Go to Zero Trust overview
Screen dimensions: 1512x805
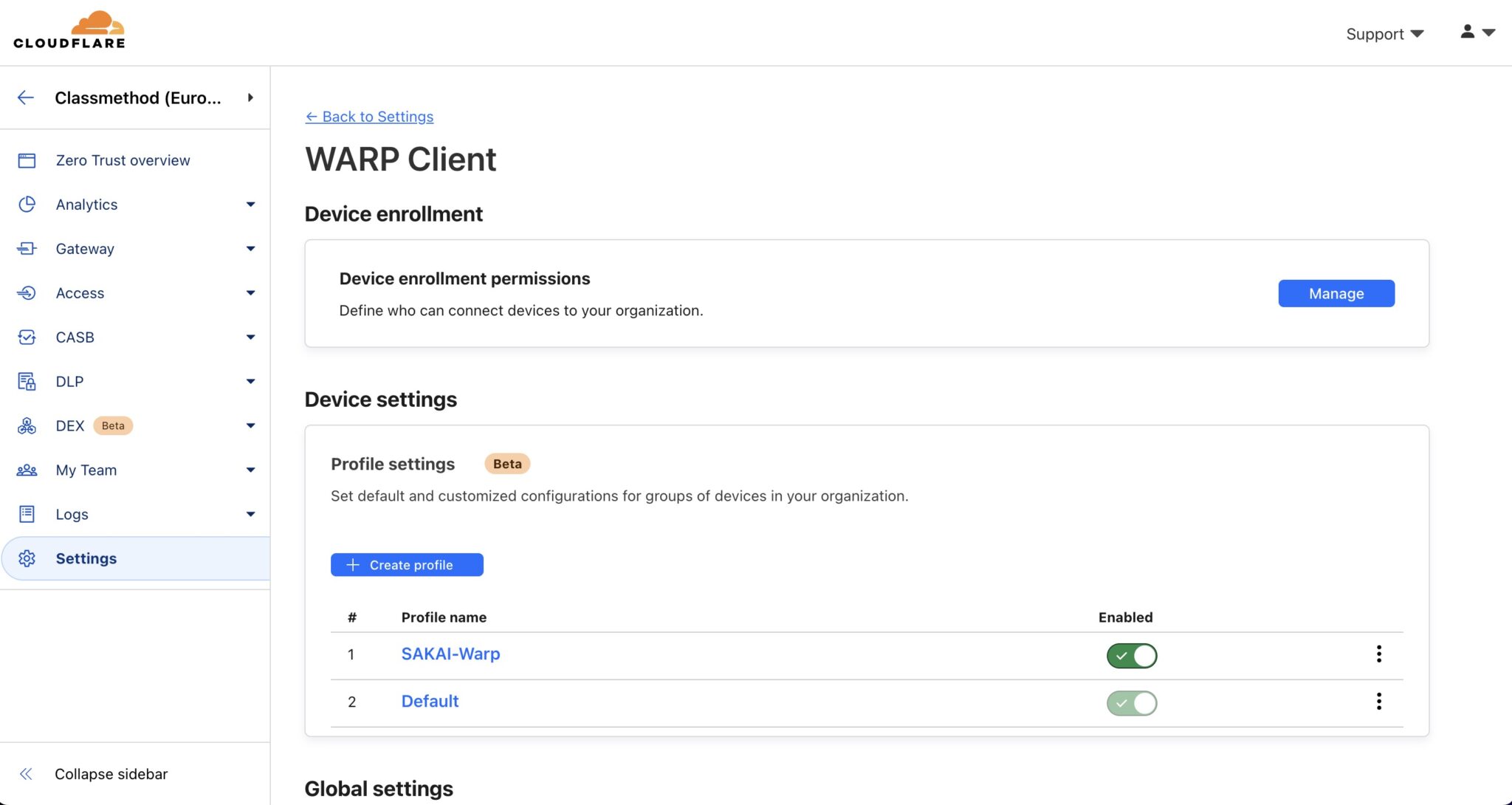123,160
